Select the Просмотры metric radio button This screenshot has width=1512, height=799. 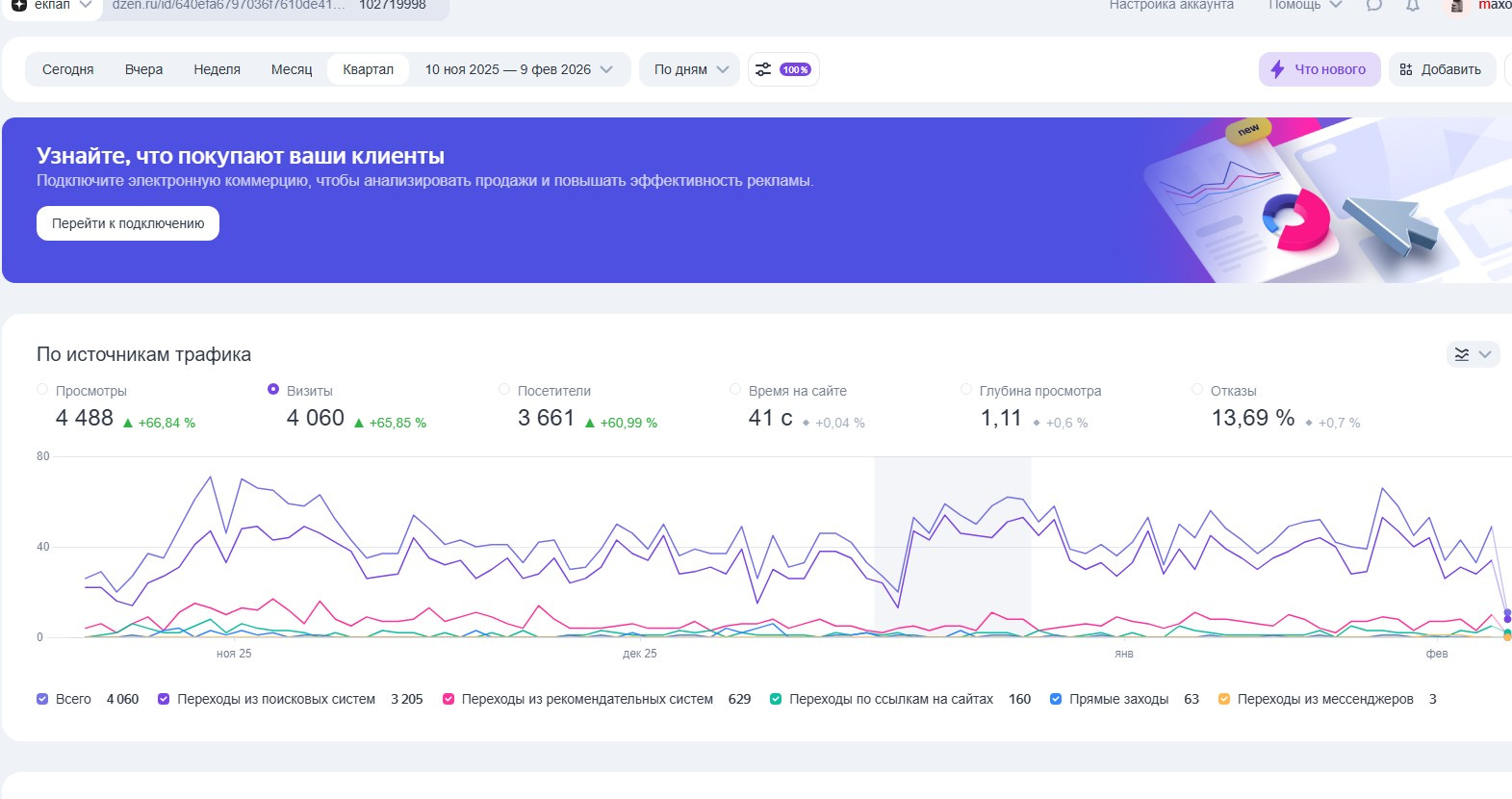[42, 390]
